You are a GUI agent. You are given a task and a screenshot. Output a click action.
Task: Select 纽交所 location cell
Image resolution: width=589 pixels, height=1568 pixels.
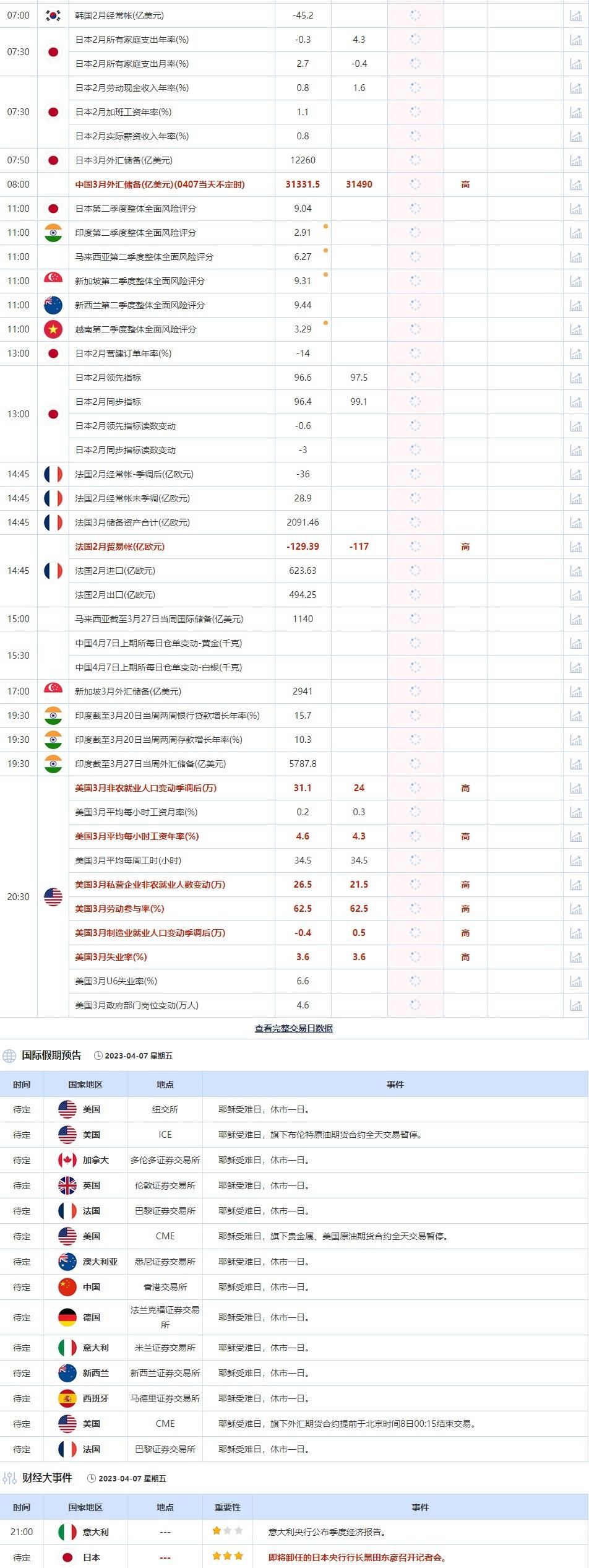click(x=165, y=1109)
